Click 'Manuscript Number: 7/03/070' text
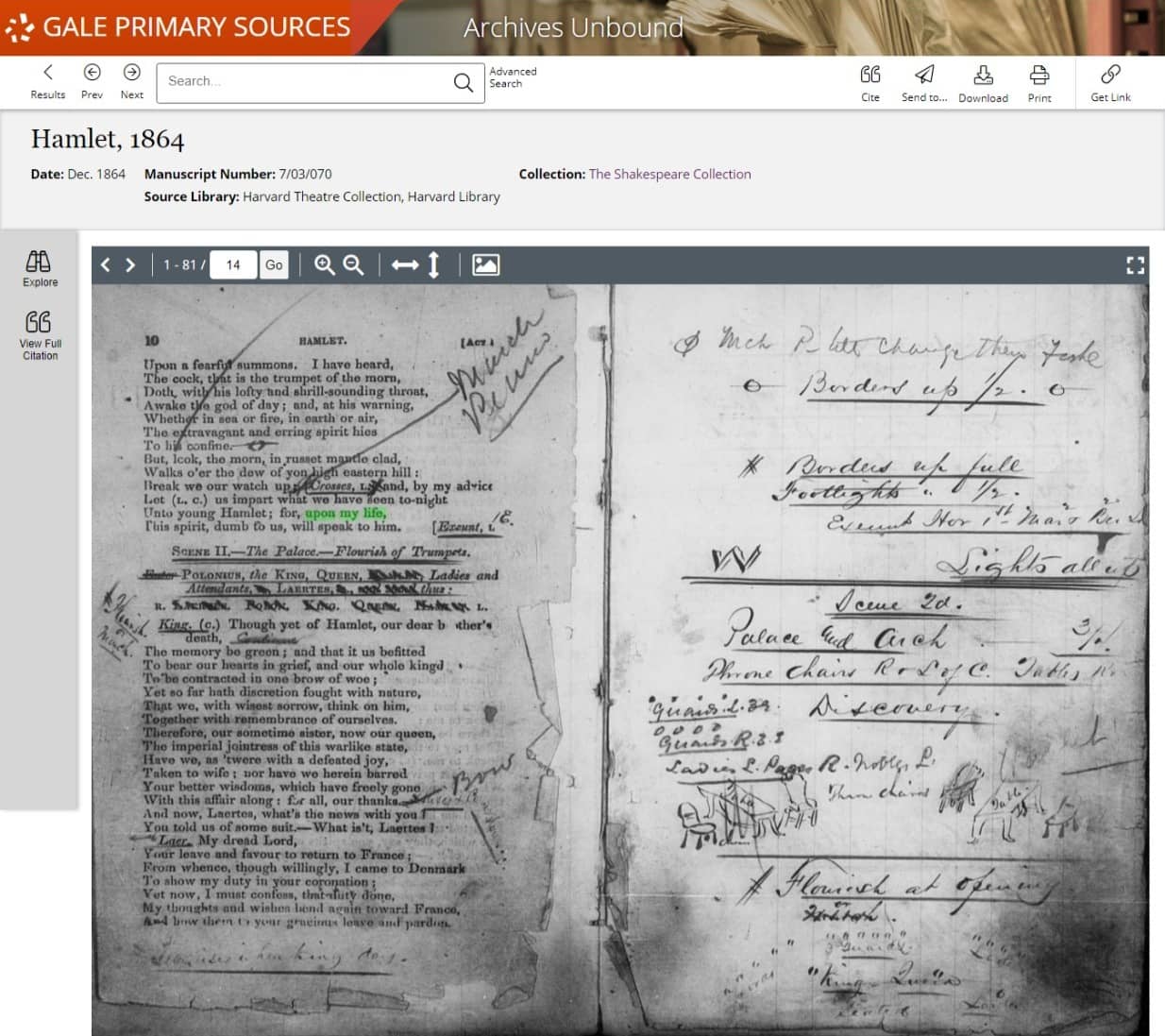This screenshot has width=1165, height=1036. click(238, 174)
